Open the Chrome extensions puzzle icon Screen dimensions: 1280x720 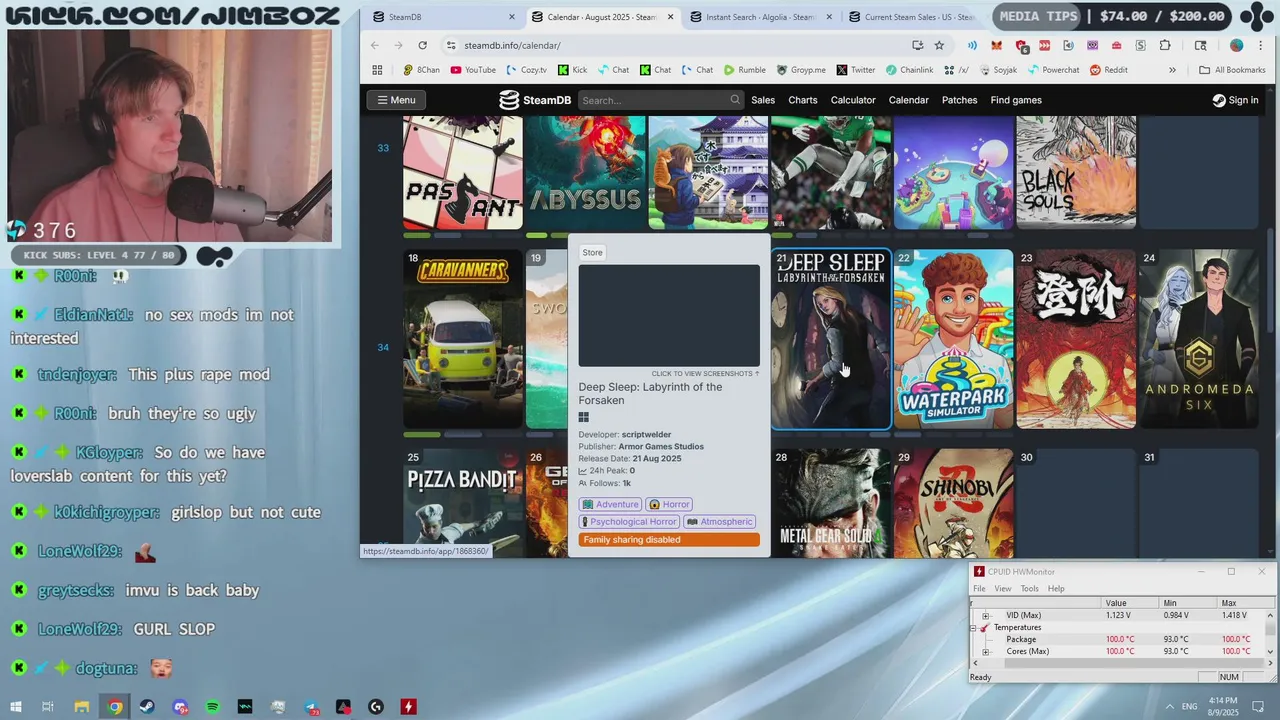[x=1165, y=45]
